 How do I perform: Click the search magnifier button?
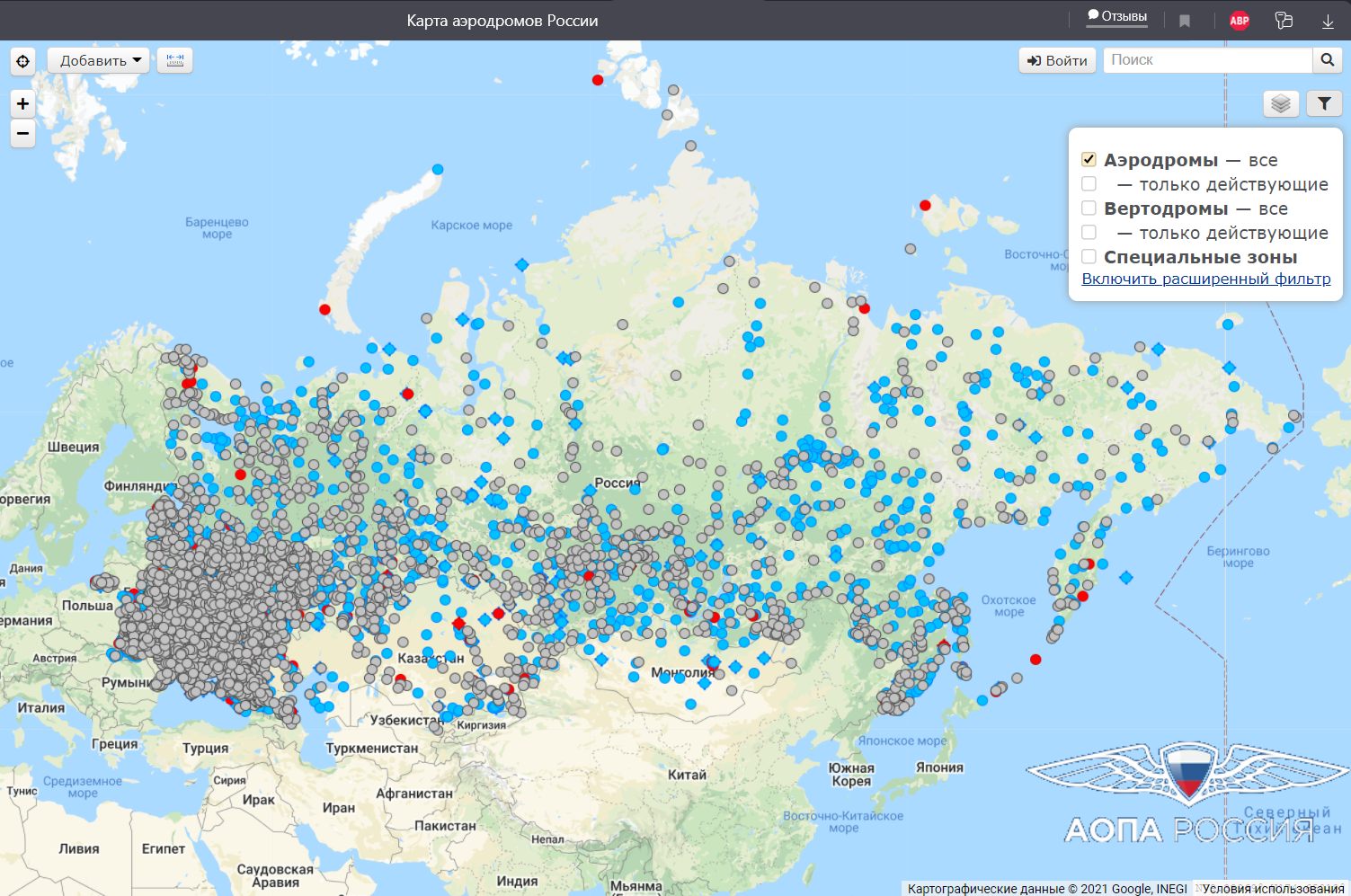point(1327,60)
